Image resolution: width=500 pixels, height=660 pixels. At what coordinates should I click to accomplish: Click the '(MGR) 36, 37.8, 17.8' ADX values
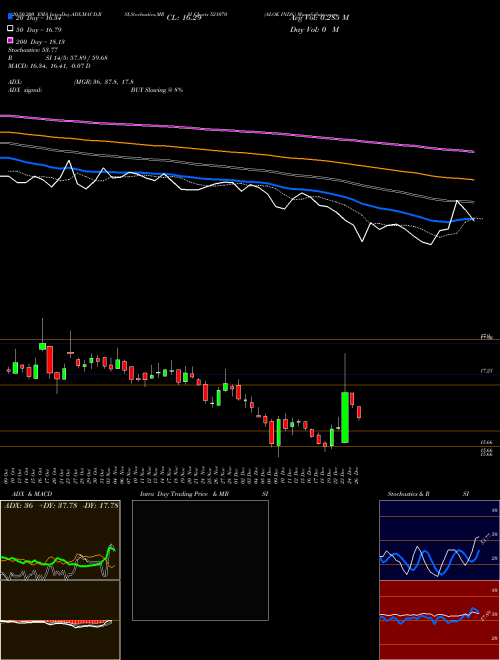[104, 82]
